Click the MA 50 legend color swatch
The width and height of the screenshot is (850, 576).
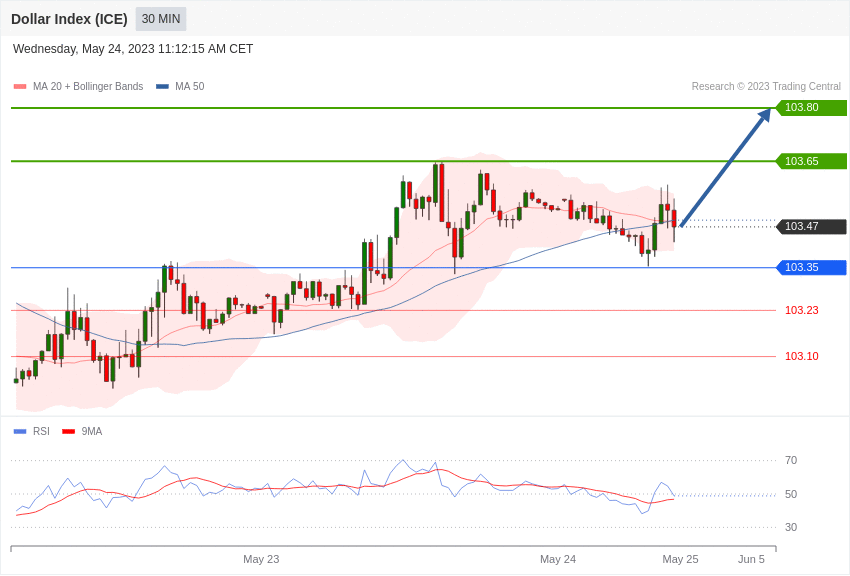(162, 87)
